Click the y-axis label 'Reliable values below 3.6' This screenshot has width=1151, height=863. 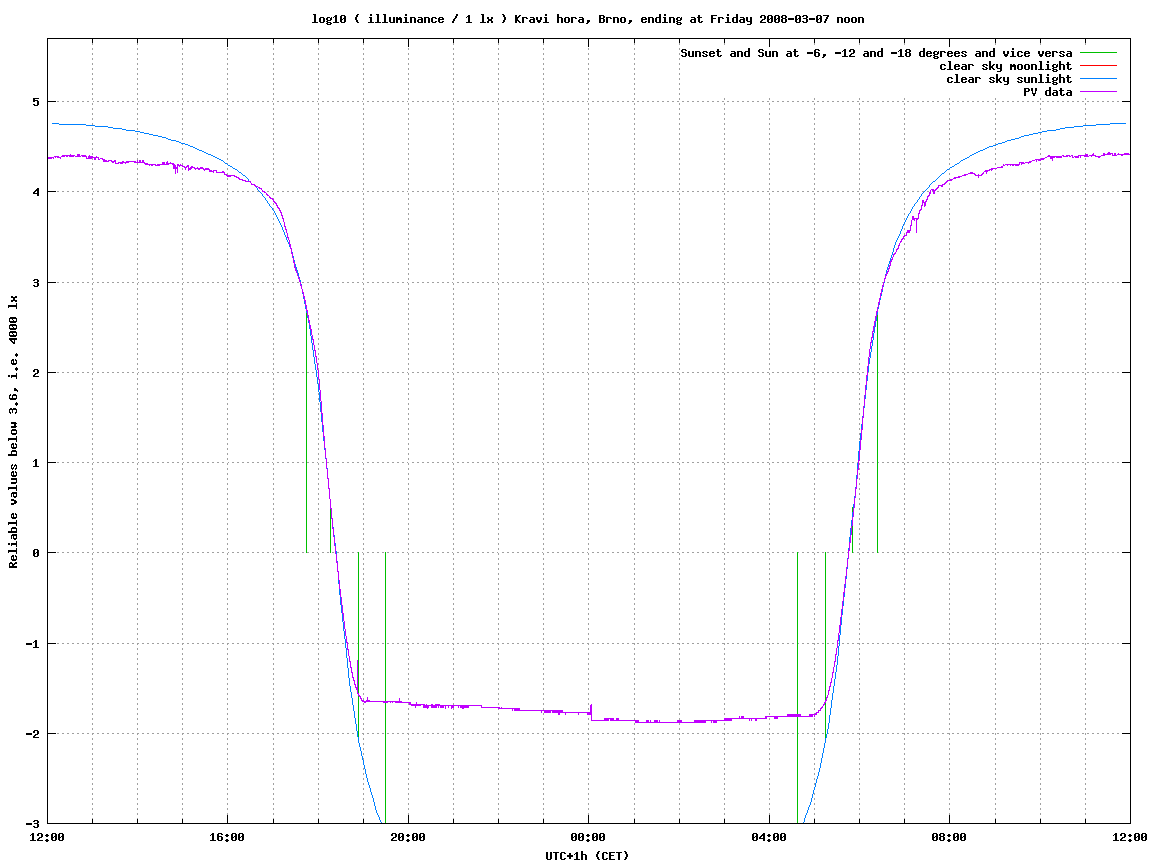pos(13,432)
